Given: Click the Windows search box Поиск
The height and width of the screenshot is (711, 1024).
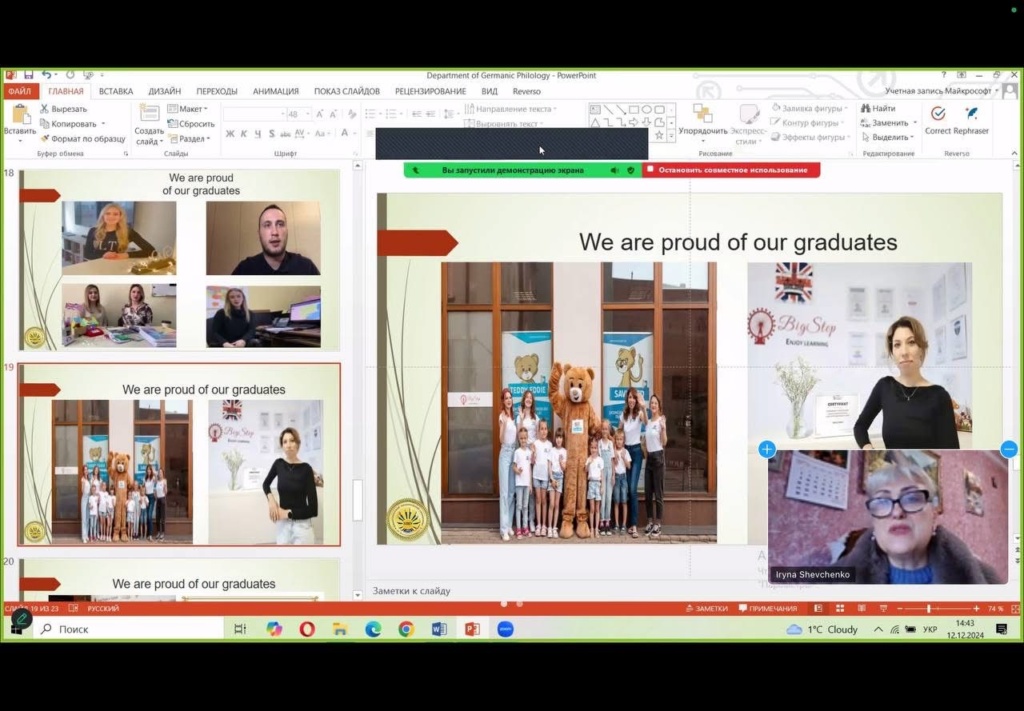Looking at the screenshot, I should 130,629.
